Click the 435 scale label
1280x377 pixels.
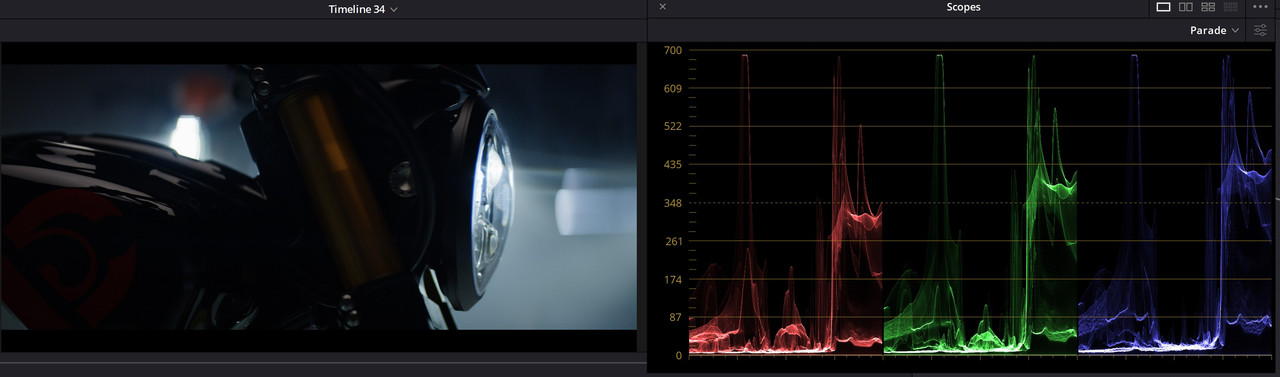[672, 164]
